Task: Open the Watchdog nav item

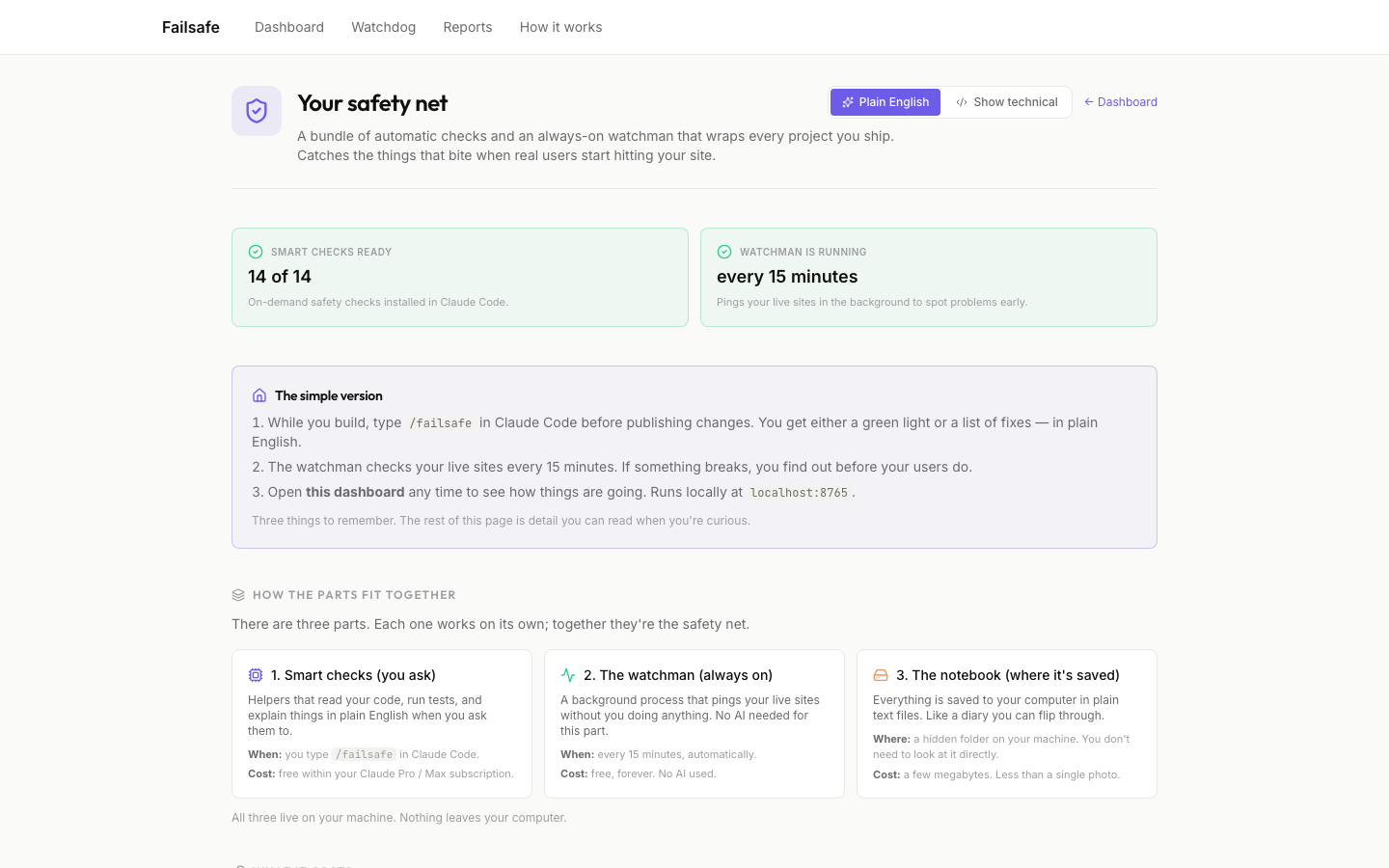Action: (x=384, y=27)
